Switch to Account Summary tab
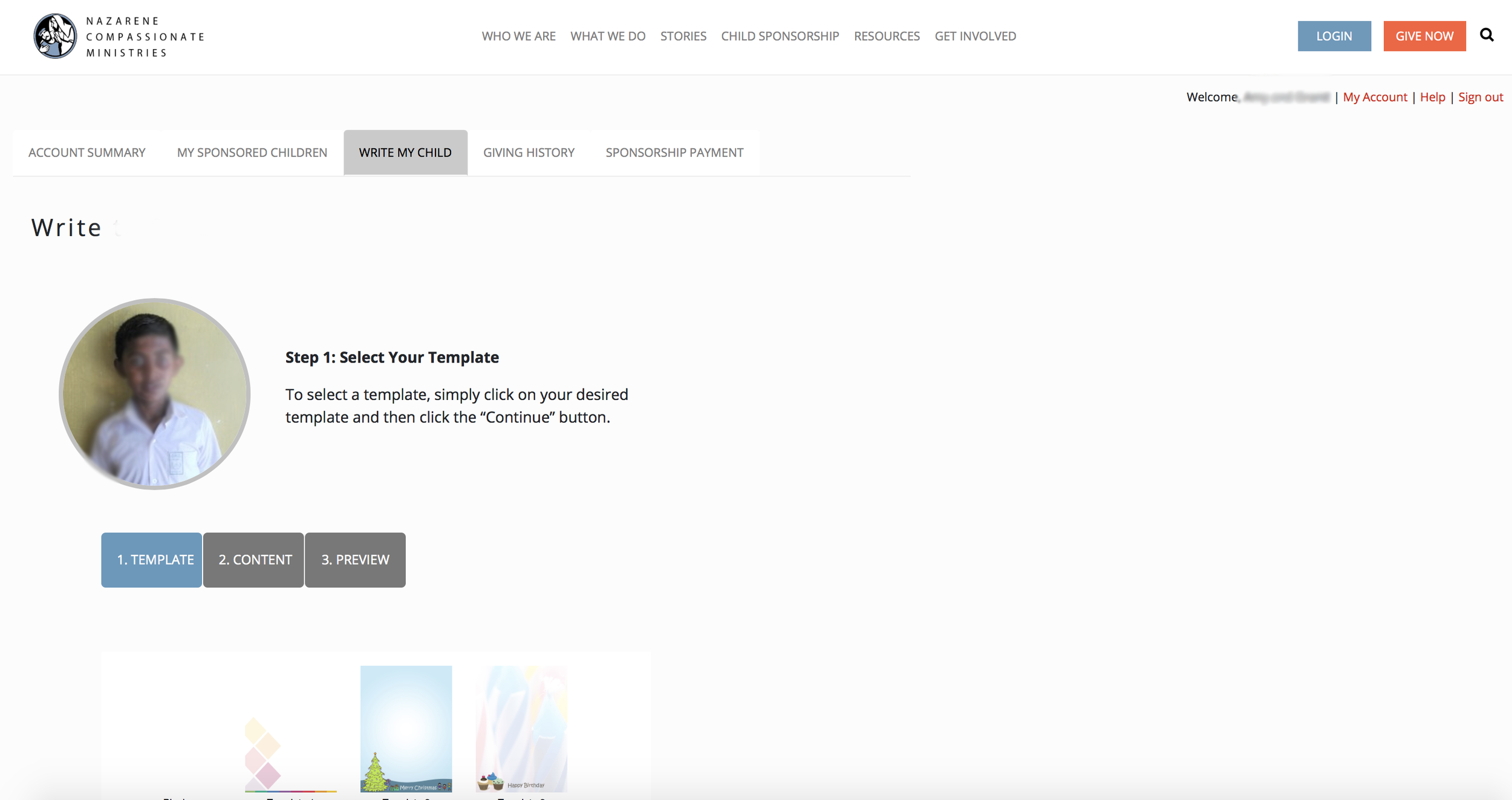 click(86, 152)
